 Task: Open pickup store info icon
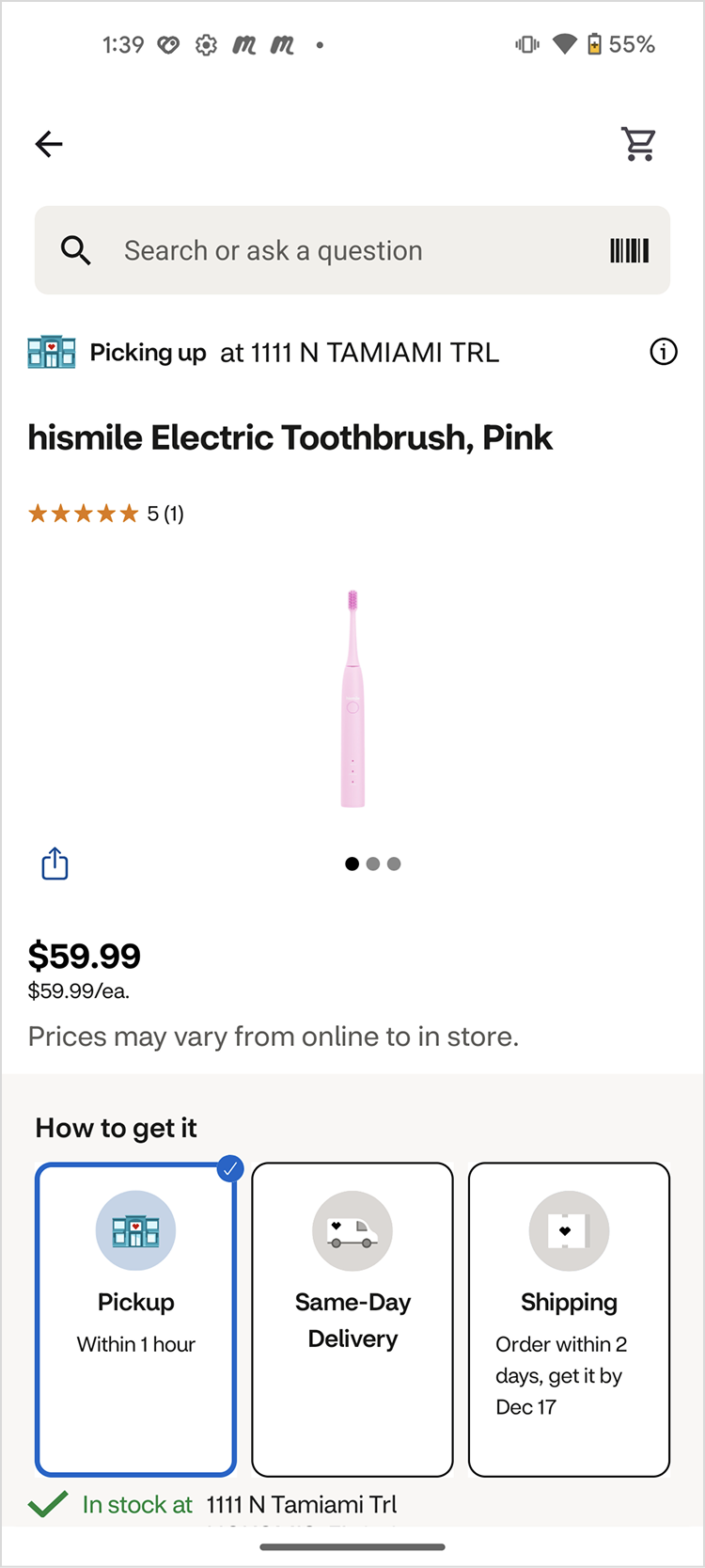(x=664, y=352)
